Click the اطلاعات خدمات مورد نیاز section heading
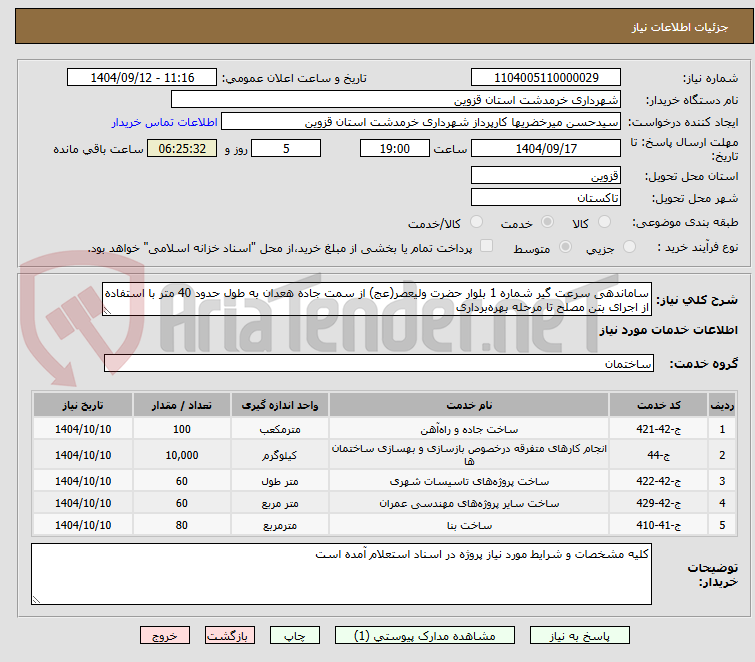Screen dimensions: 755x662 point(668,330)
